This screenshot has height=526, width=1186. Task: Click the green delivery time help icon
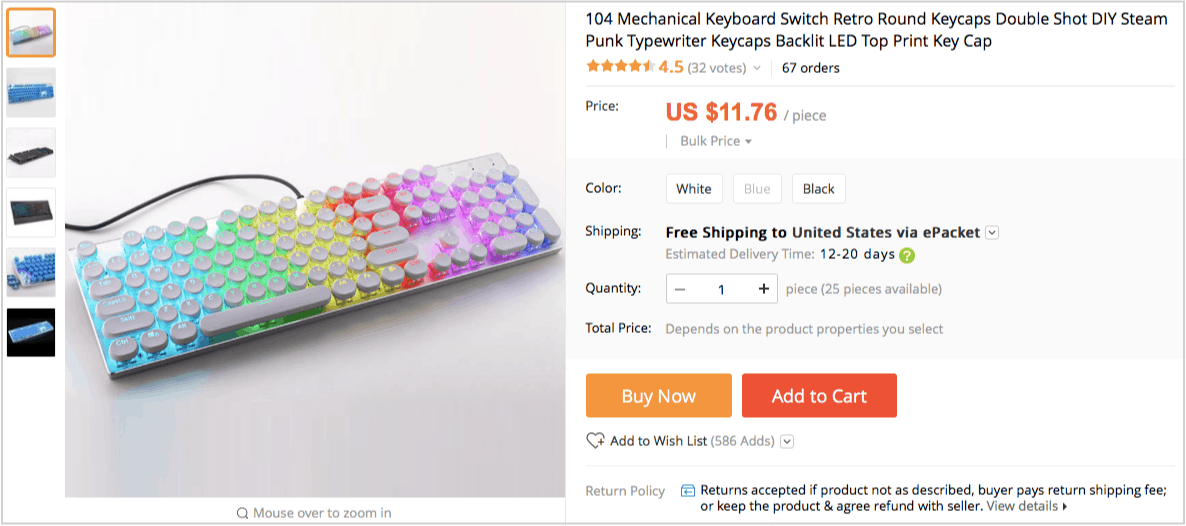[907, 255]
